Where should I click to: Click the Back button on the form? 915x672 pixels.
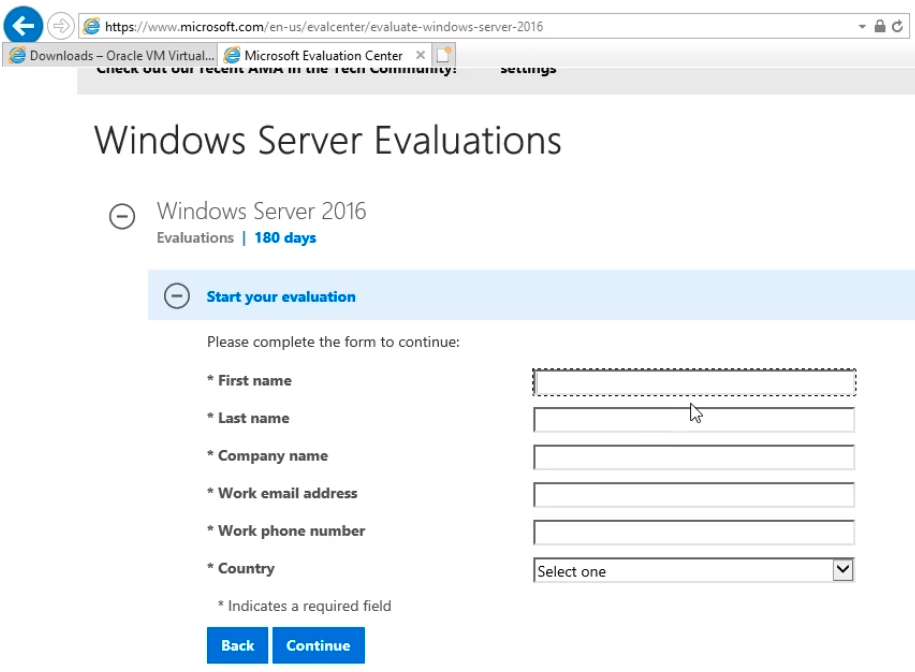click(238, 645)
